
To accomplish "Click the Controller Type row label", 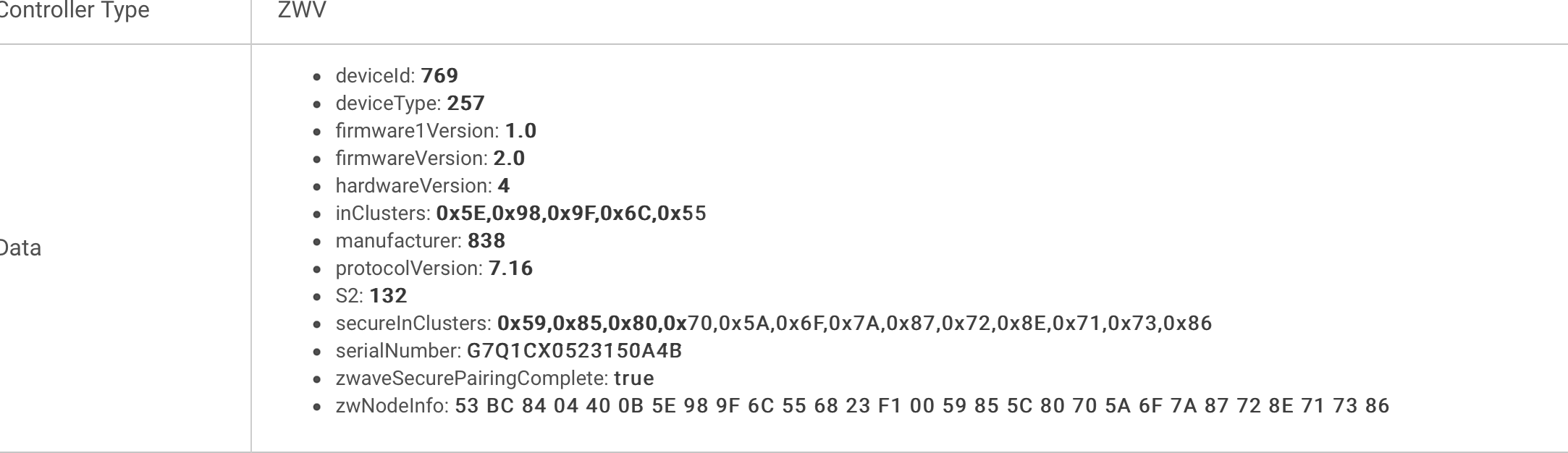I will [x=75, y=11].
